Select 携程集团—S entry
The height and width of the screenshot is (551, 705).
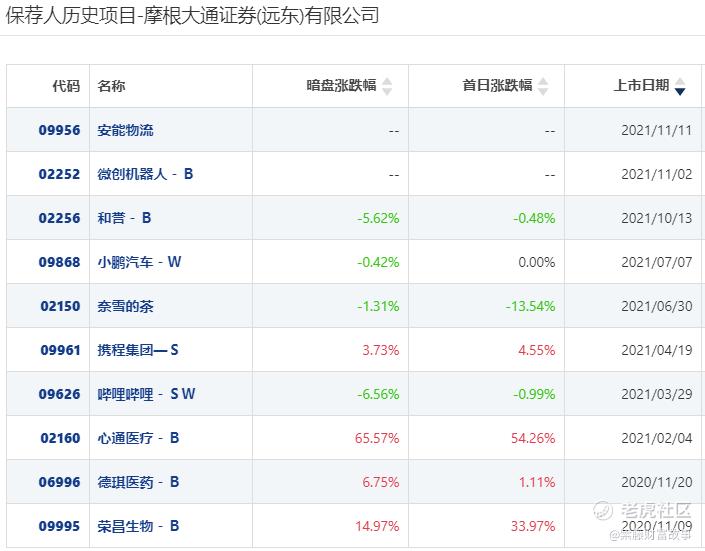[138, 350]
